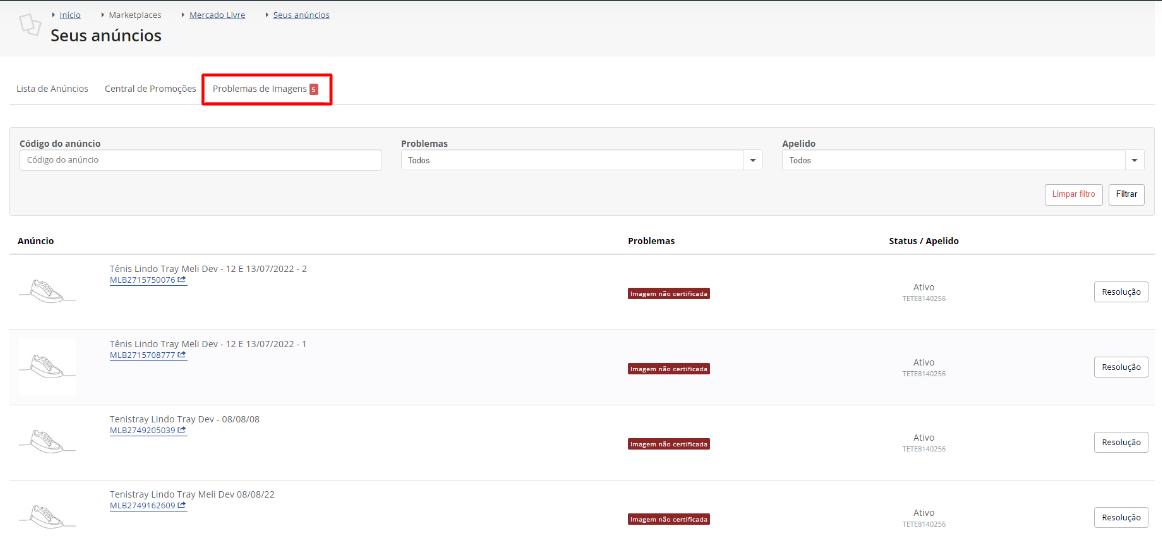
Task: Click the Filtrar button
Action: coord(1126,195)
